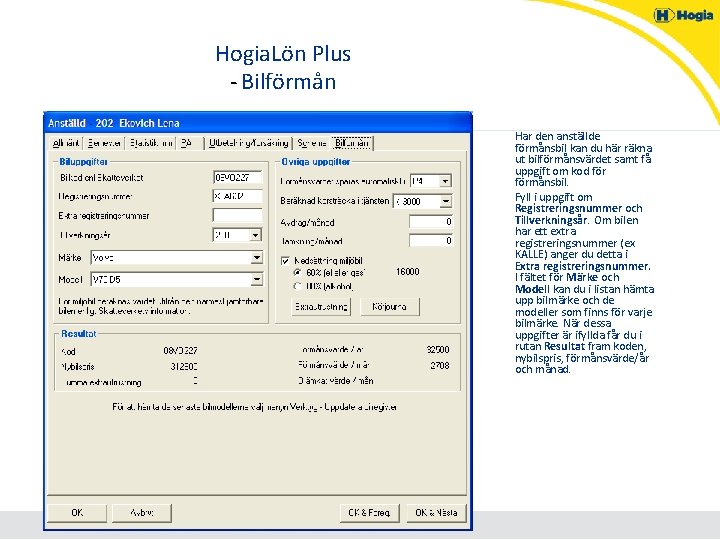Click the OK button
Screen dimensions: 720x540
coord(77,513)
